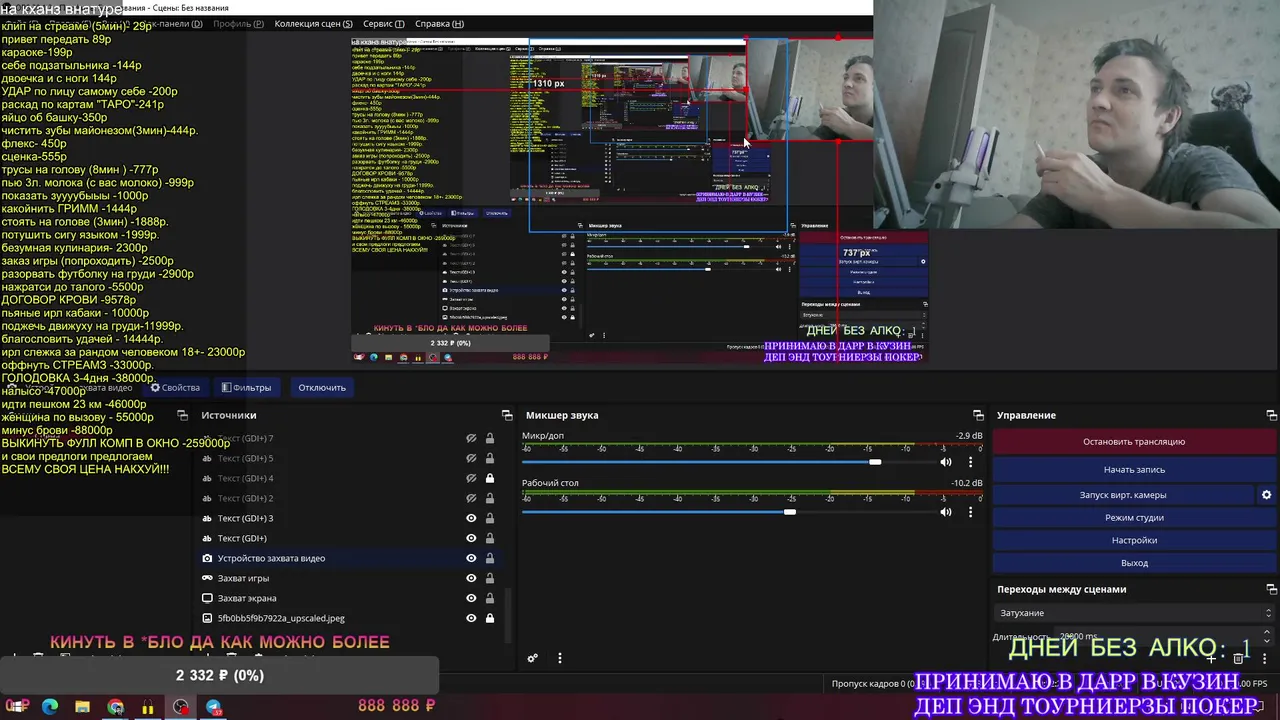Open Профиль menu
1280x720 pixels.
pyautogui.click(x=239, y=23)
